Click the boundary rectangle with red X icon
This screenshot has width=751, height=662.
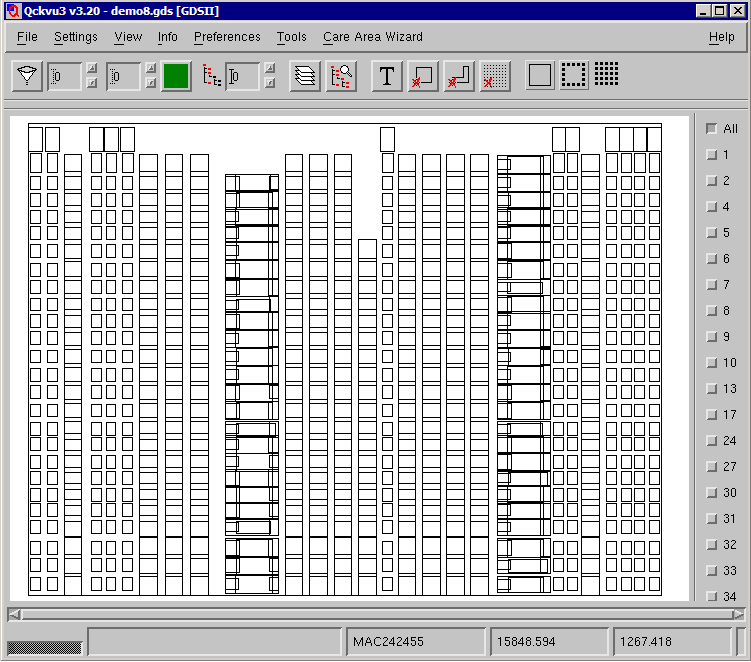click(x=423, y=76)
